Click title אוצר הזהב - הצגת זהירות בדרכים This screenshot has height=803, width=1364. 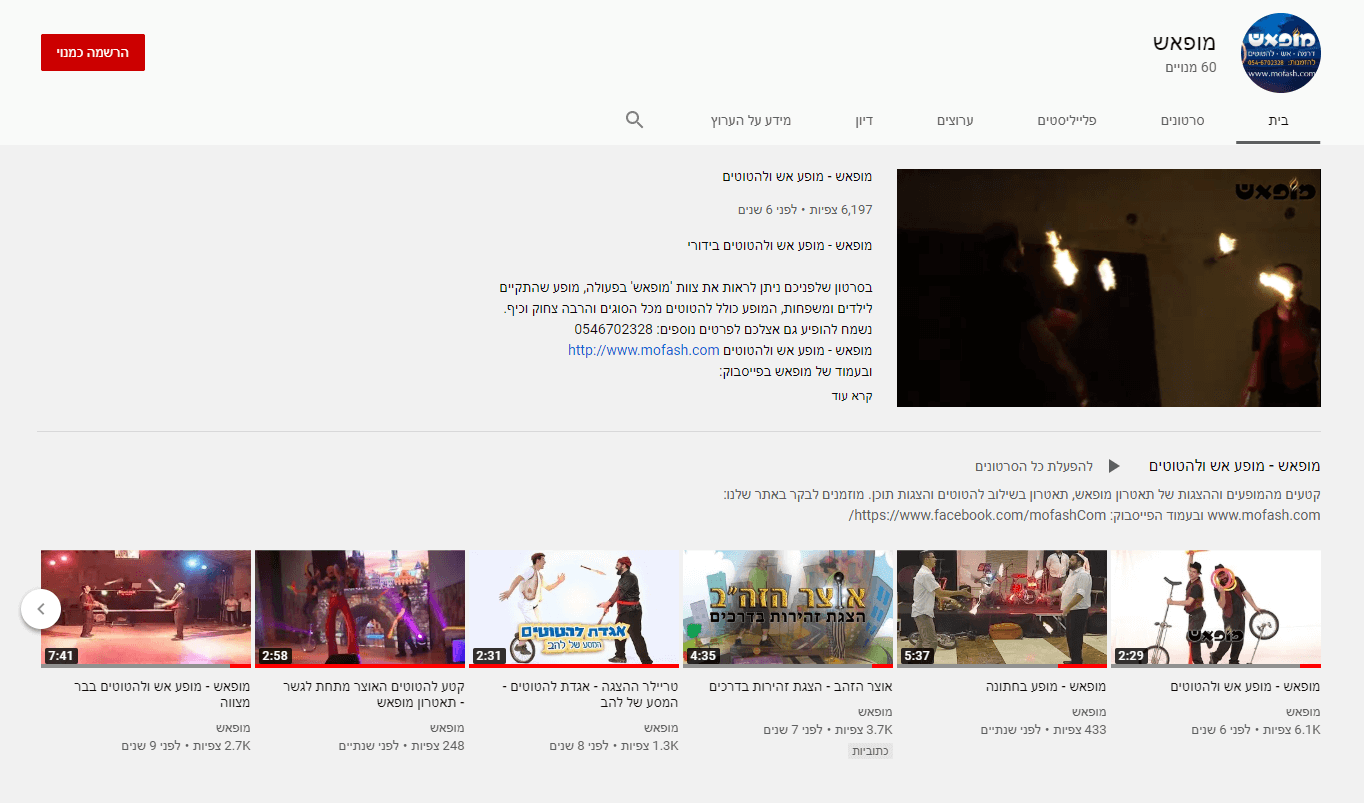(x=801, y=686)
